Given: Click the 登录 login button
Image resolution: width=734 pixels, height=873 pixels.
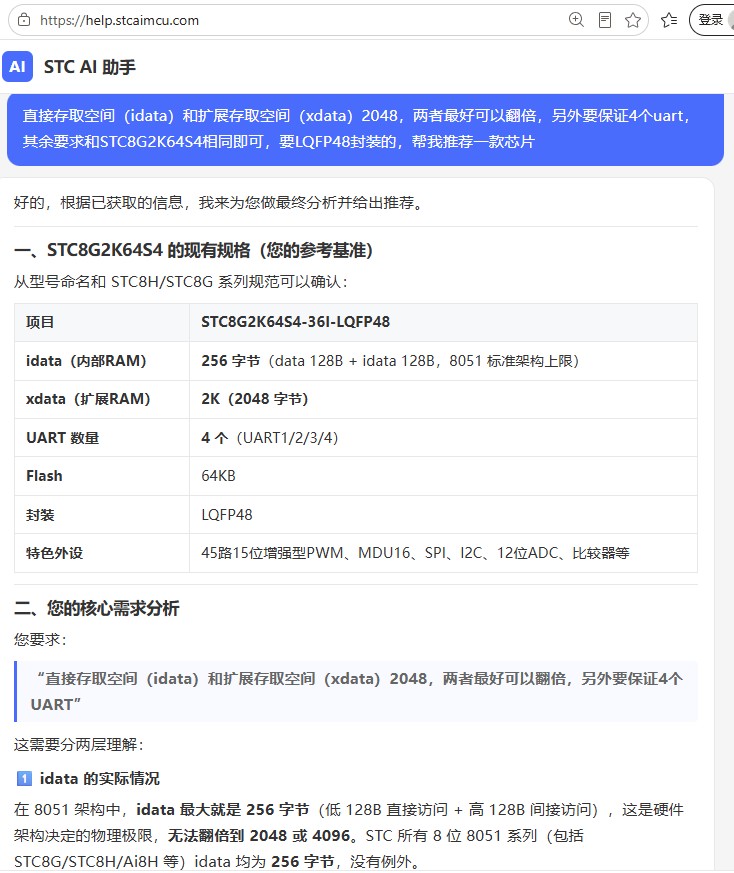Looking at the screenshot, I should (712, 20).
